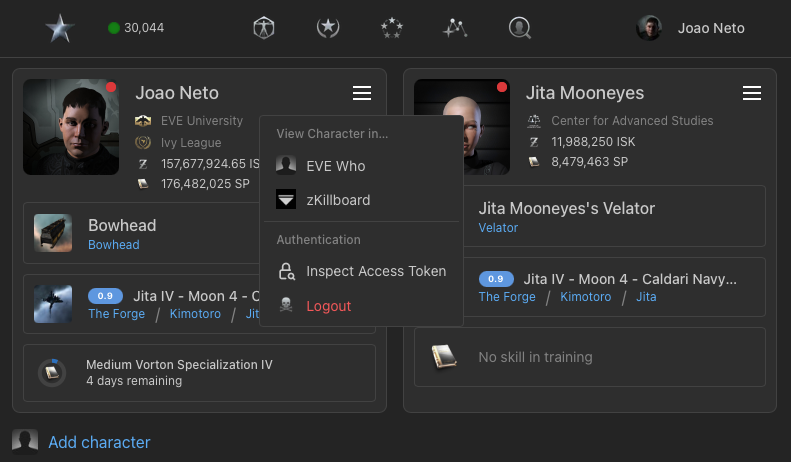Click the book icon beside No skill in training
Screen dimensions: 791x462
tap(444, 357)
